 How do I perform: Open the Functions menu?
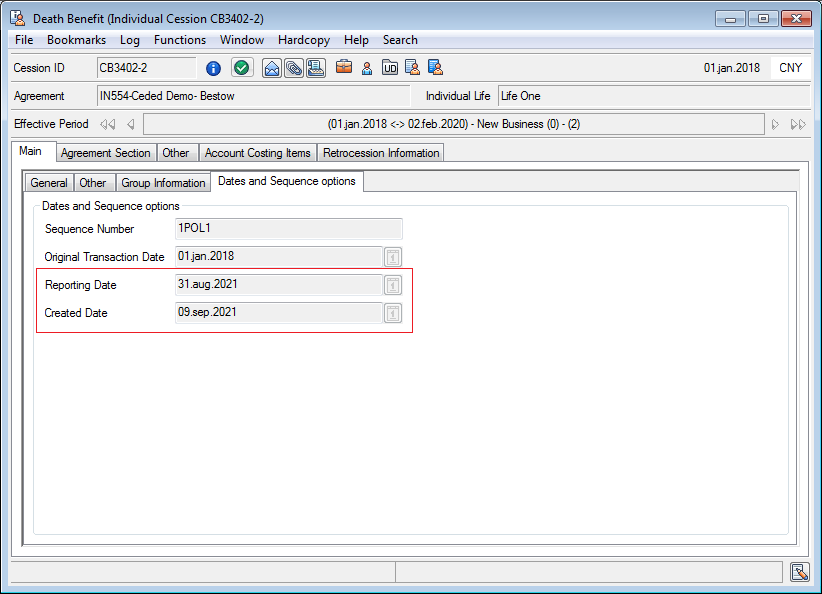[x=180, y=40]
